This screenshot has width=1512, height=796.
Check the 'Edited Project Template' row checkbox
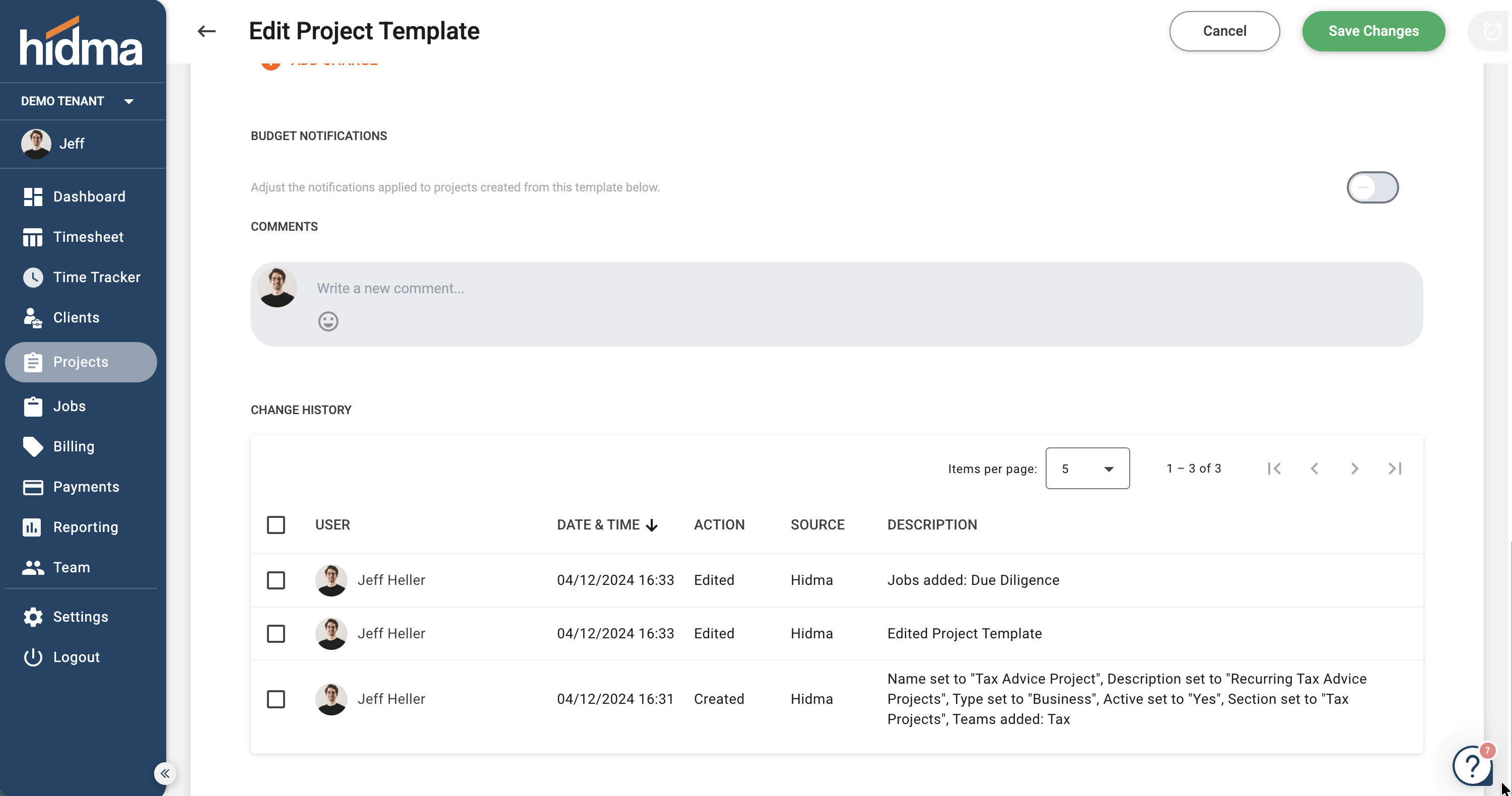[x=276, y=634]
